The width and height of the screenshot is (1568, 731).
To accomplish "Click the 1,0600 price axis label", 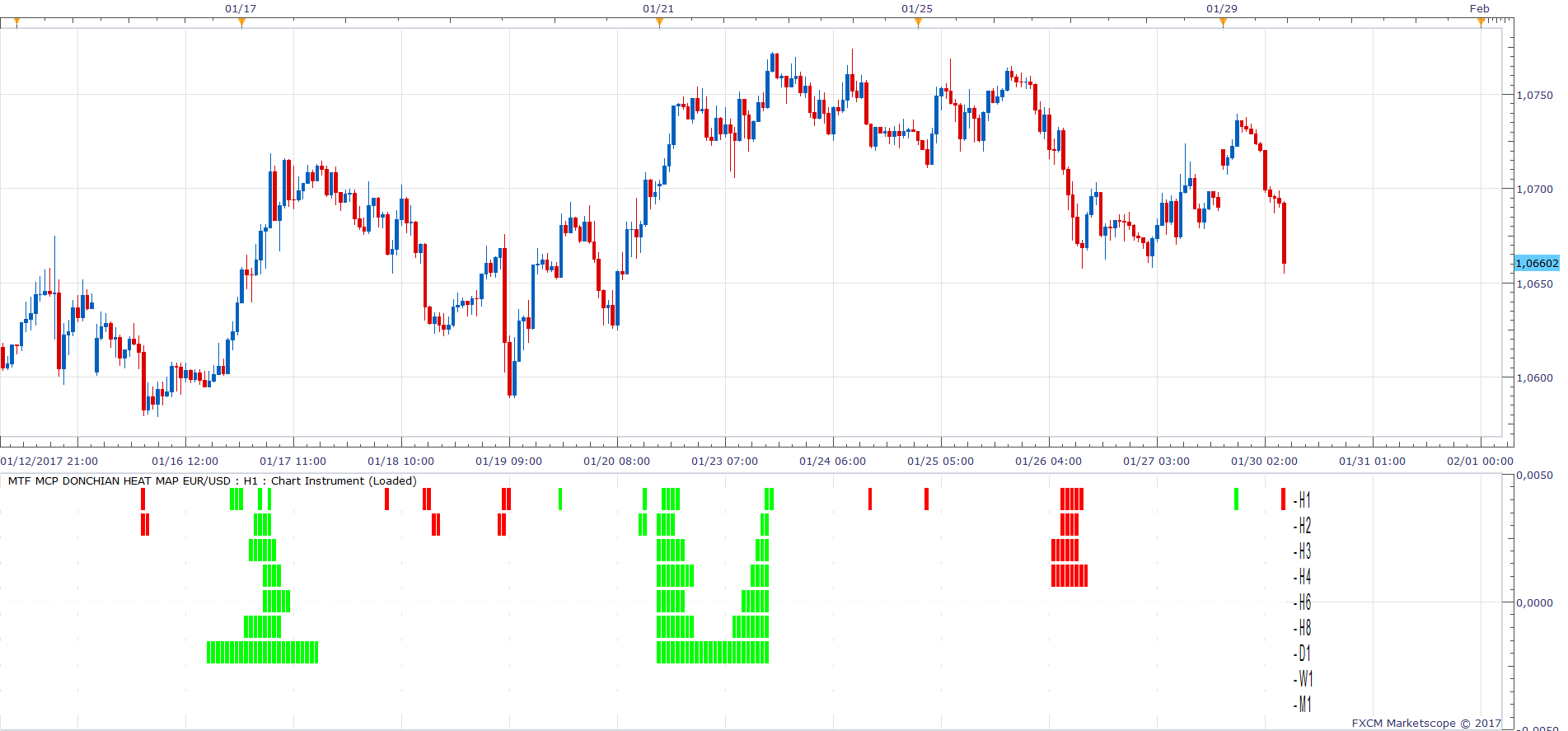I will point(1535,377).
